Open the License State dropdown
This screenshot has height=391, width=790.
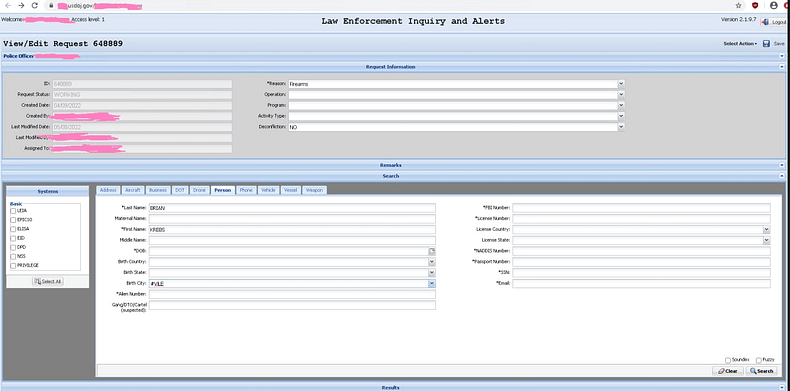pos(766,240)
